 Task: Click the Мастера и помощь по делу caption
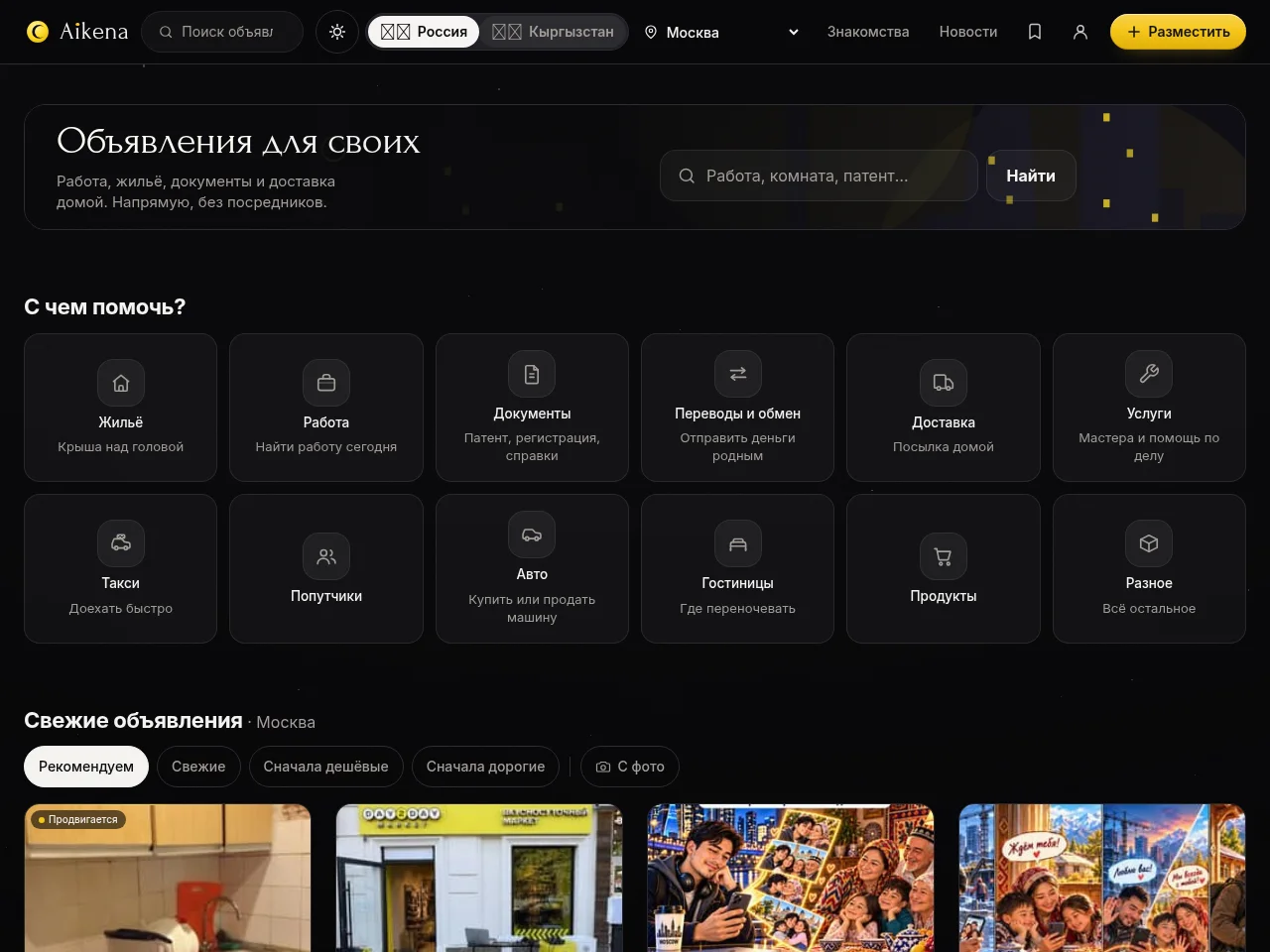coord(1149,447)
